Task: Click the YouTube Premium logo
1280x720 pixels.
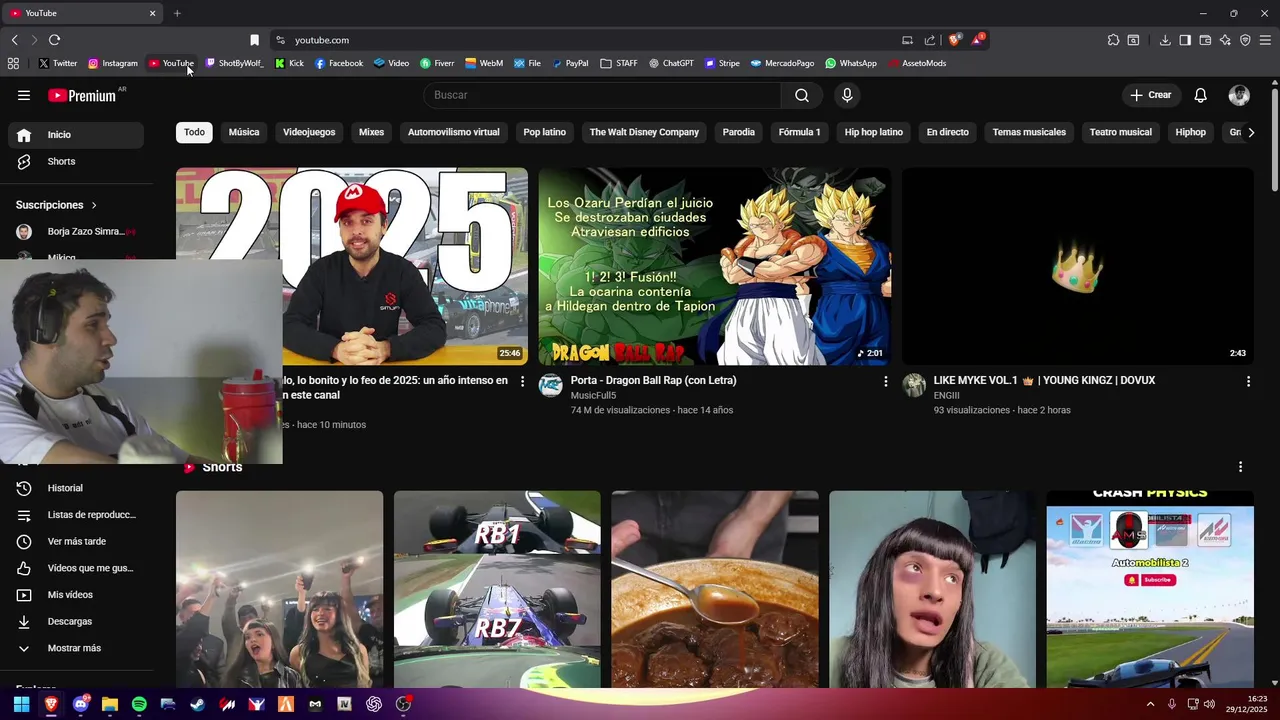Action: [84, 95]
